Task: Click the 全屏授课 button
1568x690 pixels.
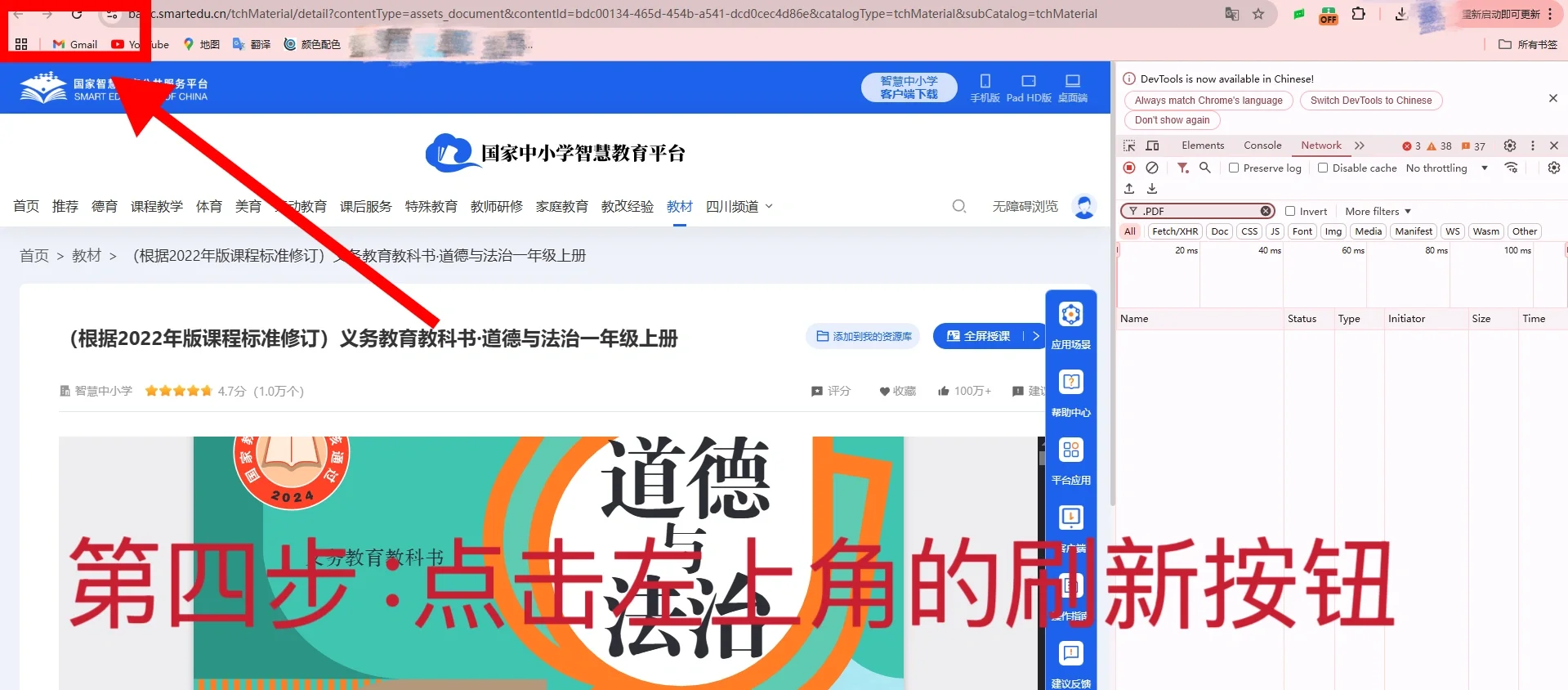Action: pos(978,336)
